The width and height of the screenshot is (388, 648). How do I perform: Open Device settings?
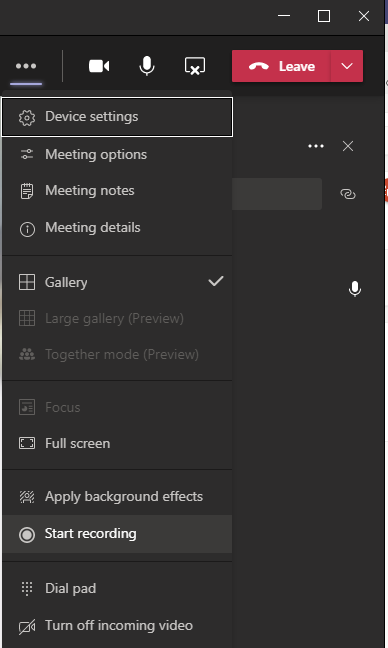coord(117,117)
